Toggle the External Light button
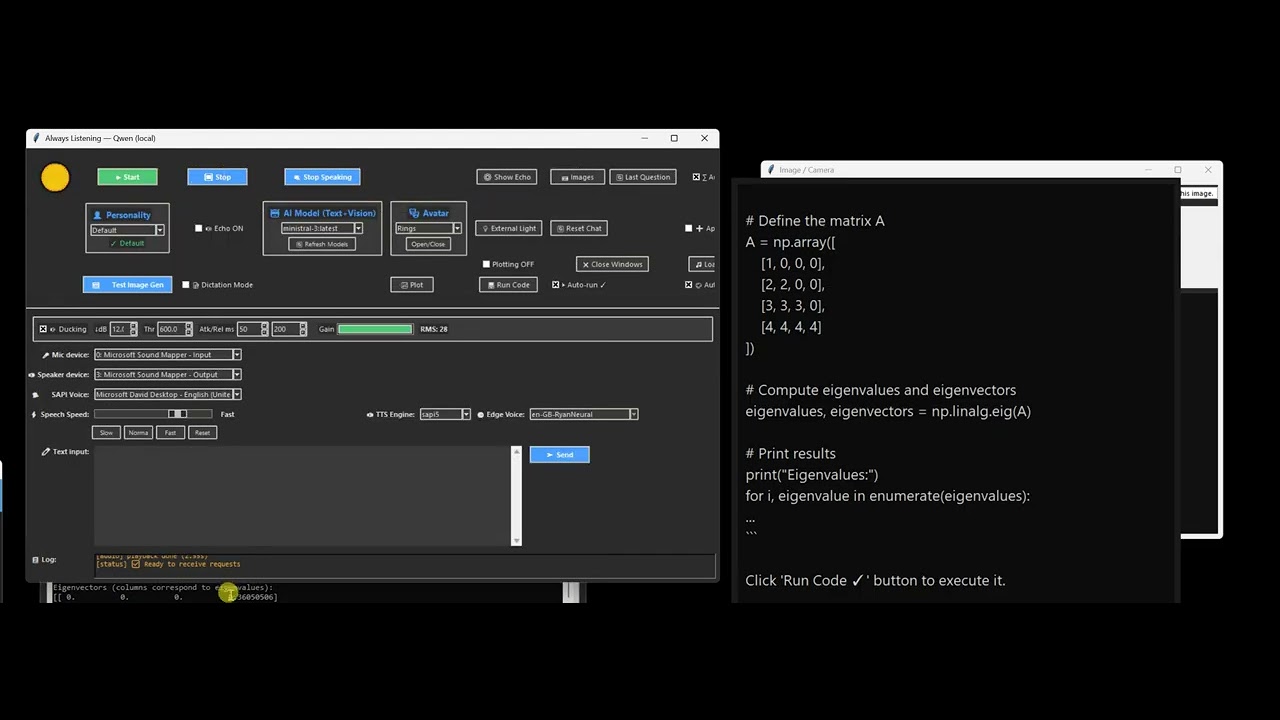1280x720 pixels. [508, 228]
